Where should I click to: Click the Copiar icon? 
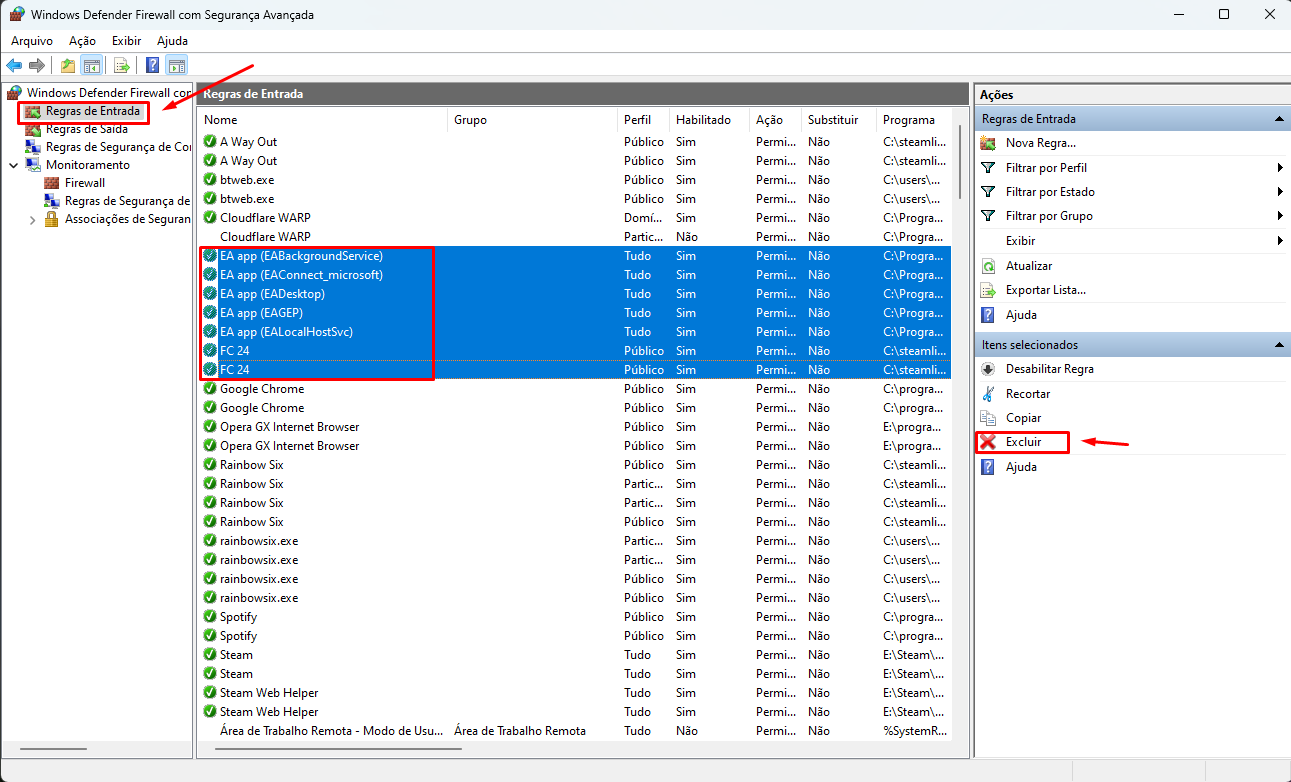(988, 418)
